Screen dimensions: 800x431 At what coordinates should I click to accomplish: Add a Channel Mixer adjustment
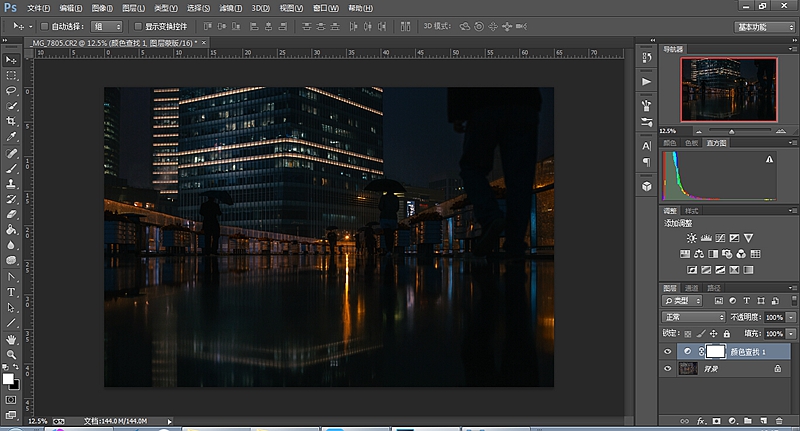[x=741, y=253]
